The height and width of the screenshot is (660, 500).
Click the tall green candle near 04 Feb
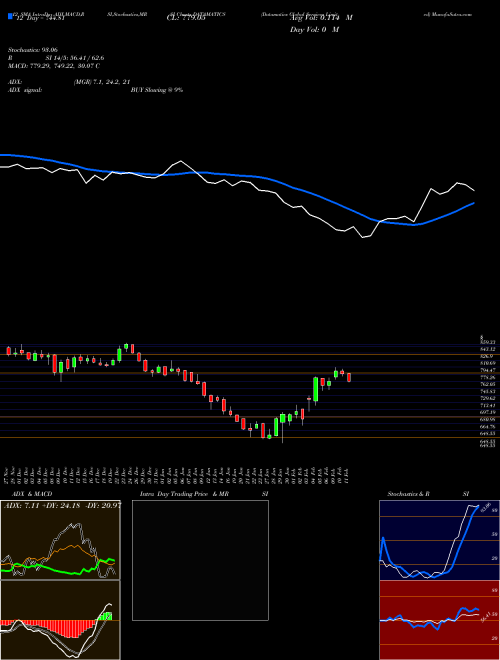coord(315,391)
